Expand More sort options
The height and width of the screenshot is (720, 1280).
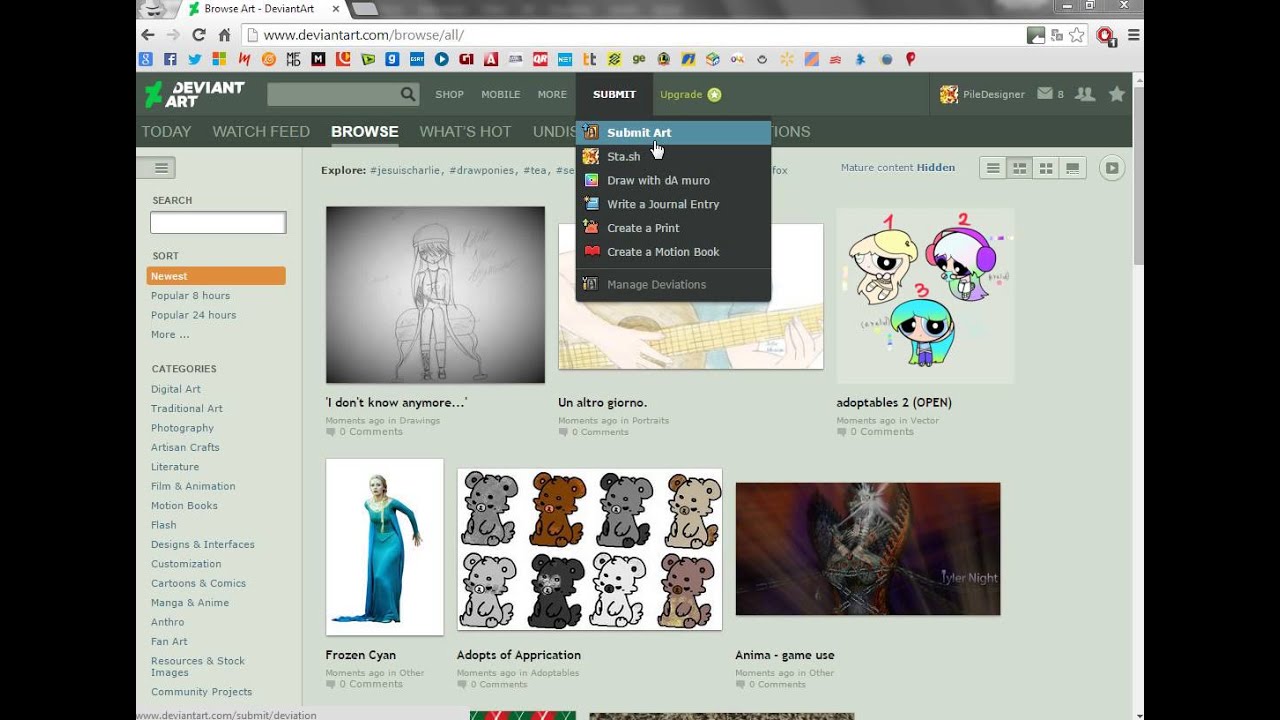(x=170, y=335)
